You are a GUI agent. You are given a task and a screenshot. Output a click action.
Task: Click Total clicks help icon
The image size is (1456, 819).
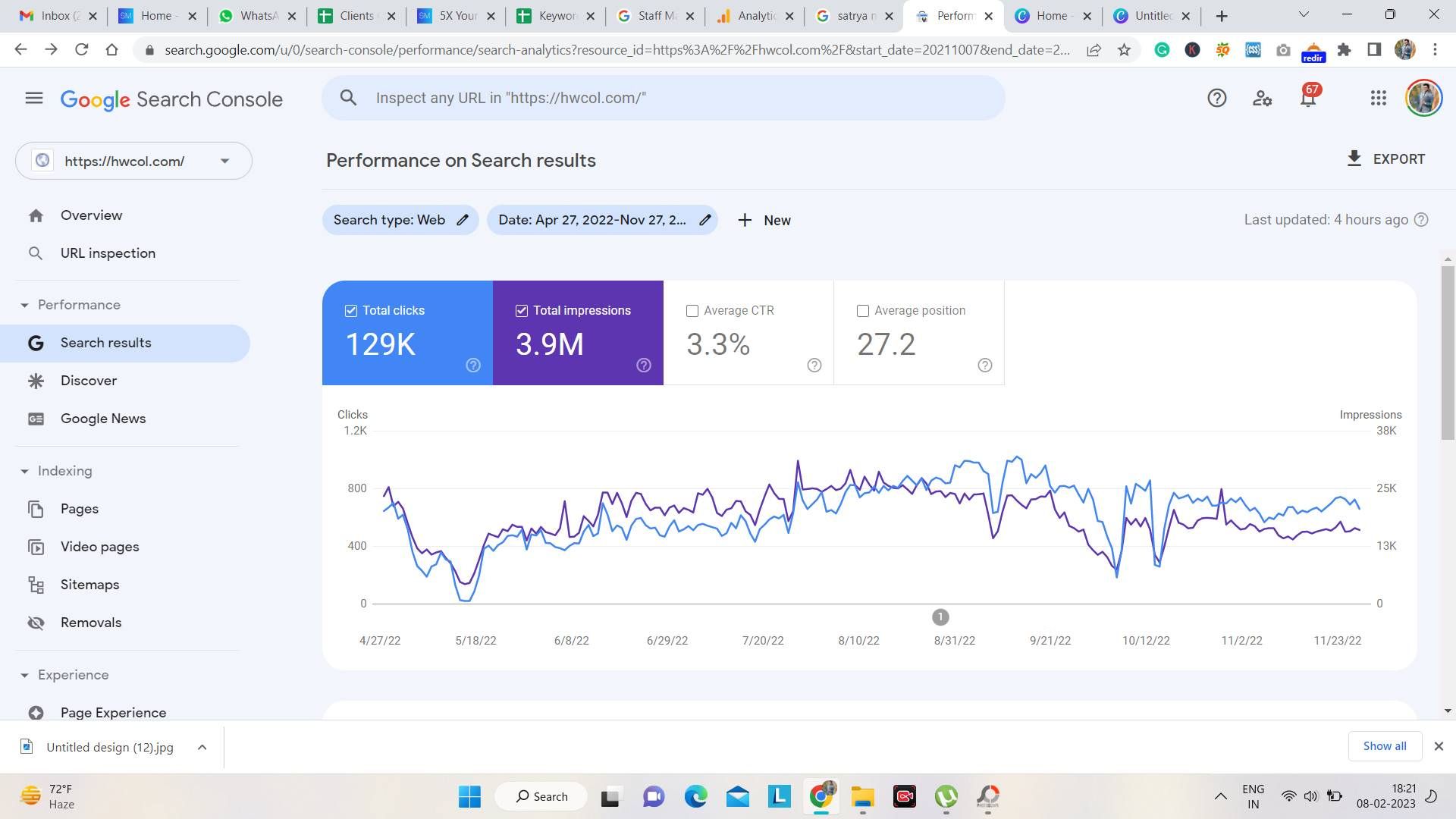click(473, 366)
